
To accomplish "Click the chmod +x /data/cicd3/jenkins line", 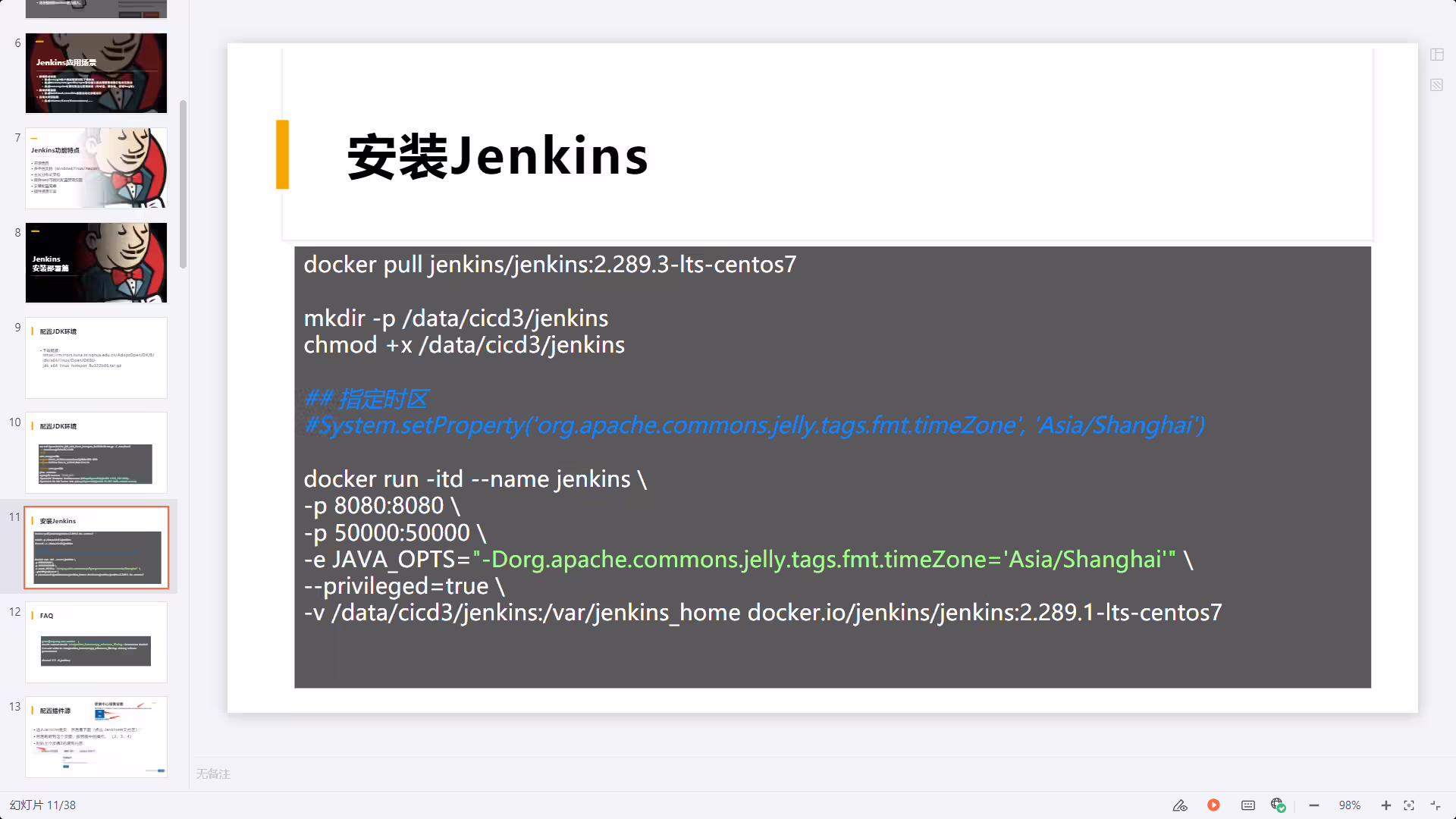I will click(x=464, y=345).
